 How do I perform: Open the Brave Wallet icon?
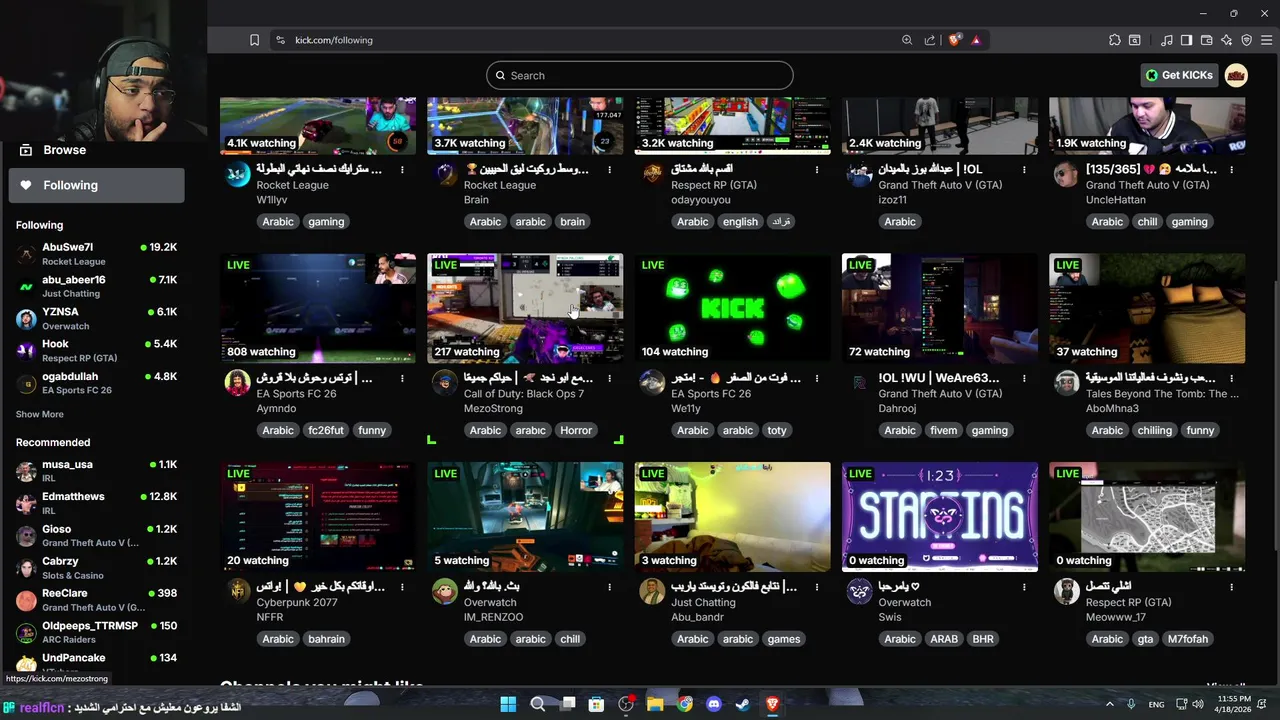pos(1206,40)
